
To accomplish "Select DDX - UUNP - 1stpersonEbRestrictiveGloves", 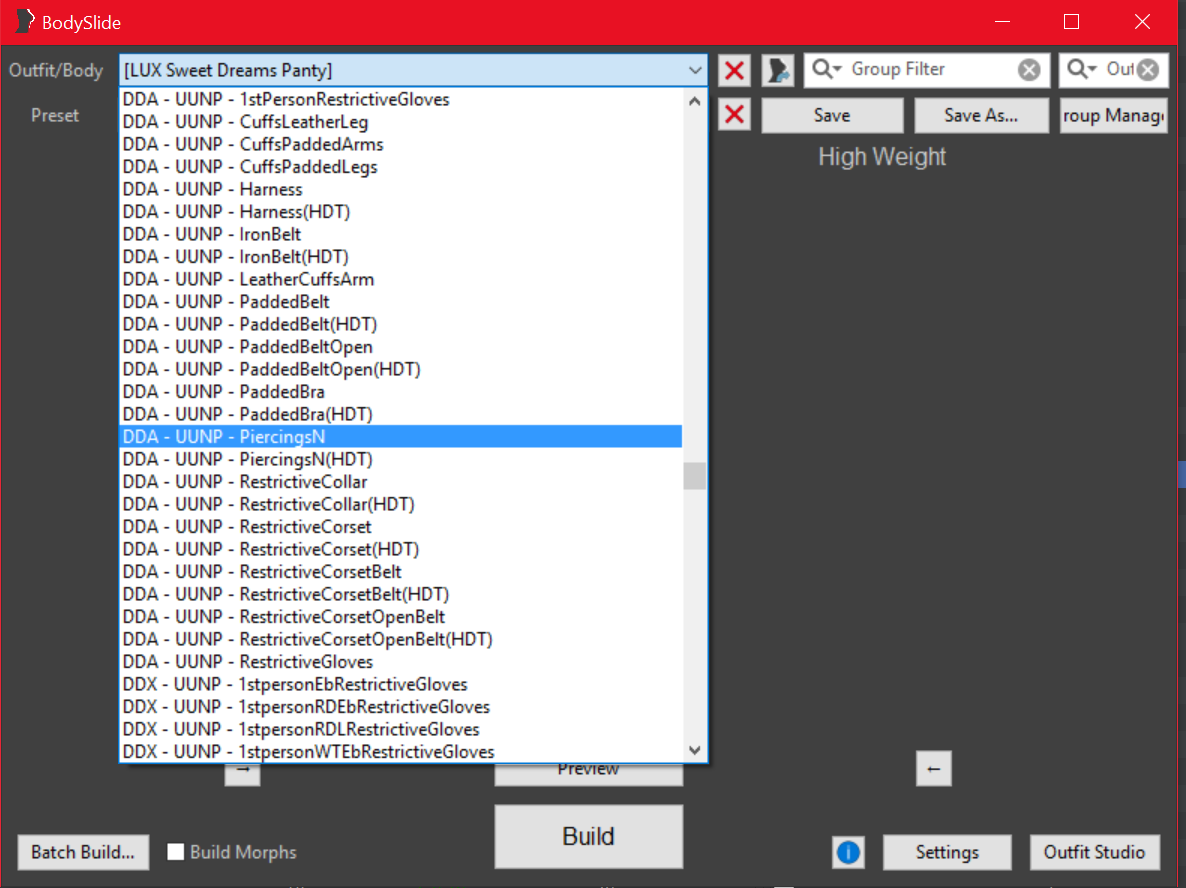I will tap(401, 685).
